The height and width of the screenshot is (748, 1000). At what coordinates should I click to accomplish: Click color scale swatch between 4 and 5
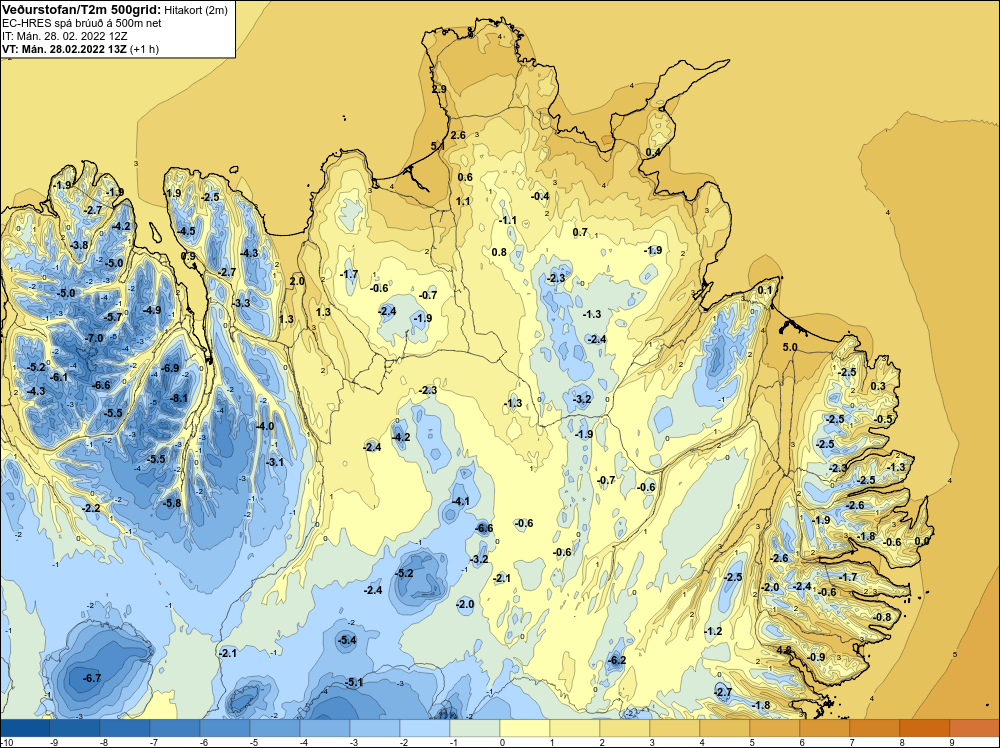point(725,728)
